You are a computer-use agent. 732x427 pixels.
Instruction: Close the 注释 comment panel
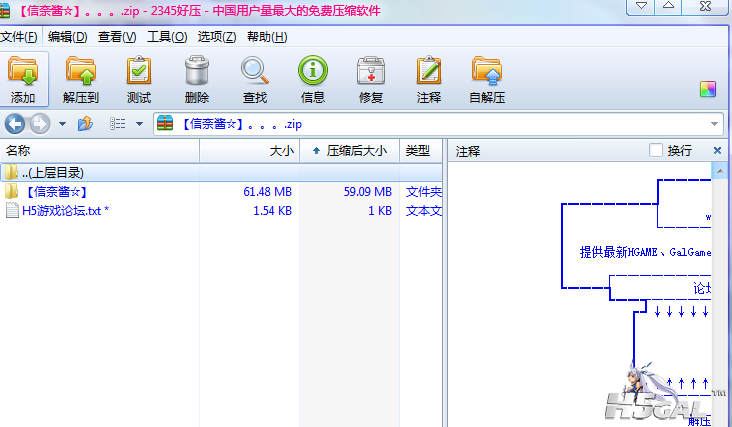718,150
